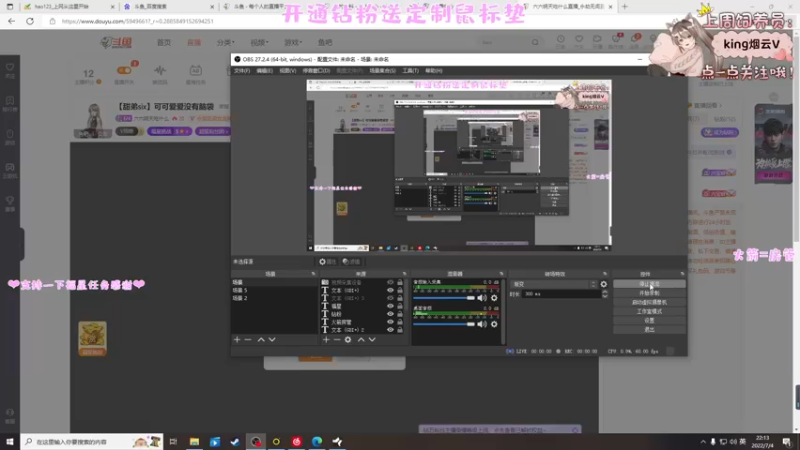Open NetEase red music icon in taskbar

pos(296,442)
